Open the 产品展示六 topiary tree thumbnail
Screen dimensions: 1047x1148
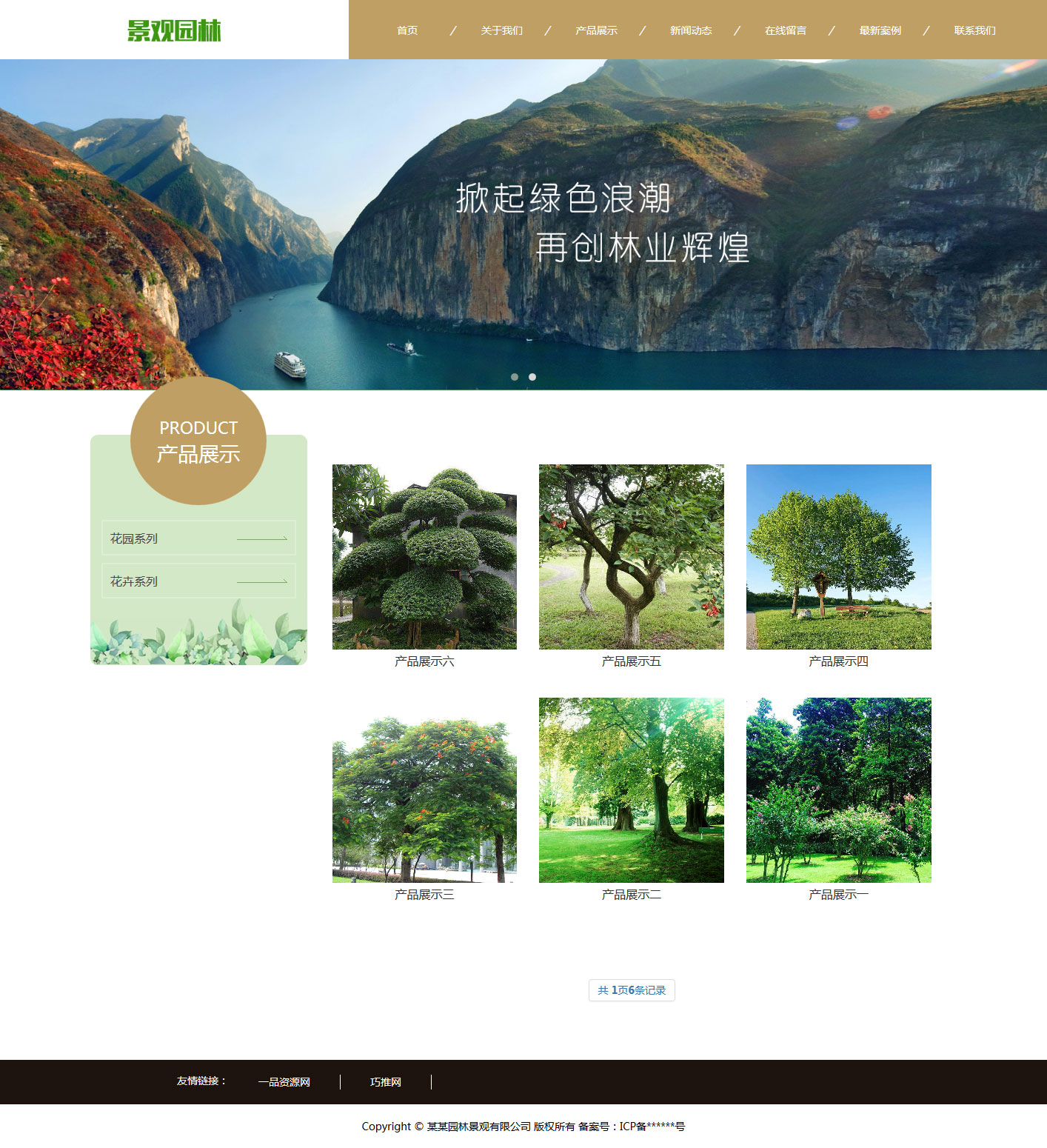coord(424,556)
